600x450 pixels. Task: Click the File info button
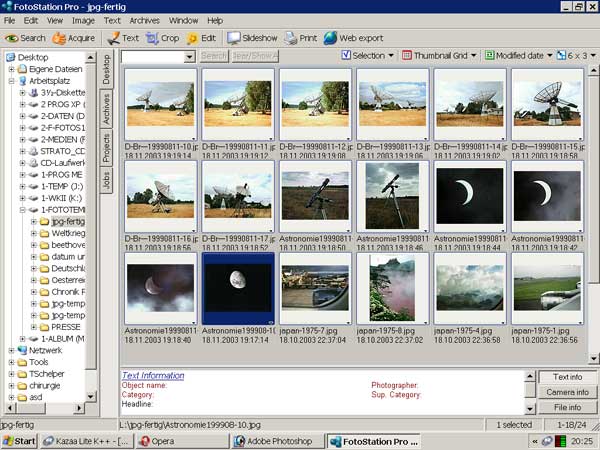click(566, 407)
